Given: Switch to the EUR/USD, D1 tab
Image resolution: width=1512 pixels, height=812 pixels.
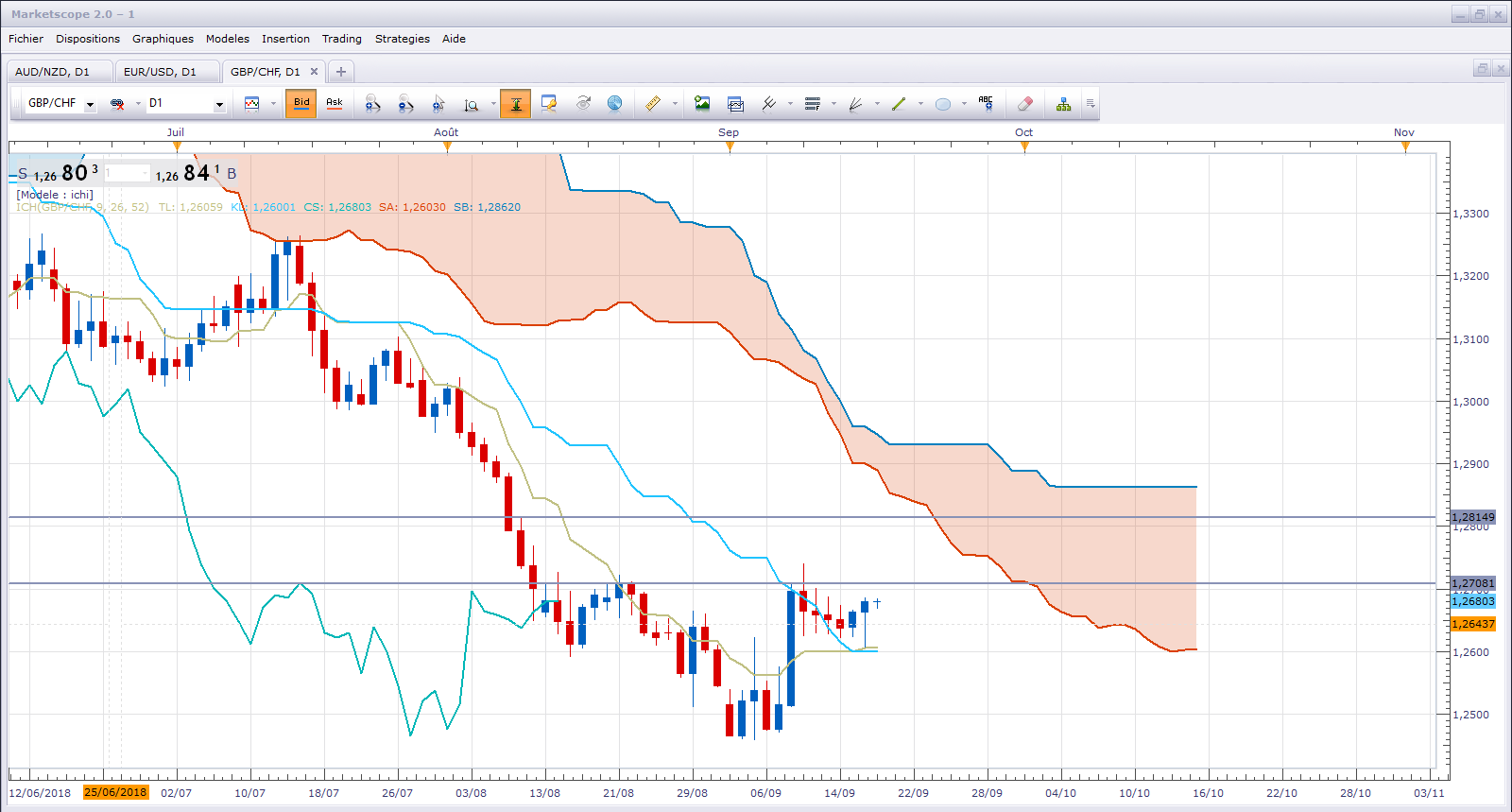Looking at the screenshot, I should pyautogui.click(x=160, y=72).
